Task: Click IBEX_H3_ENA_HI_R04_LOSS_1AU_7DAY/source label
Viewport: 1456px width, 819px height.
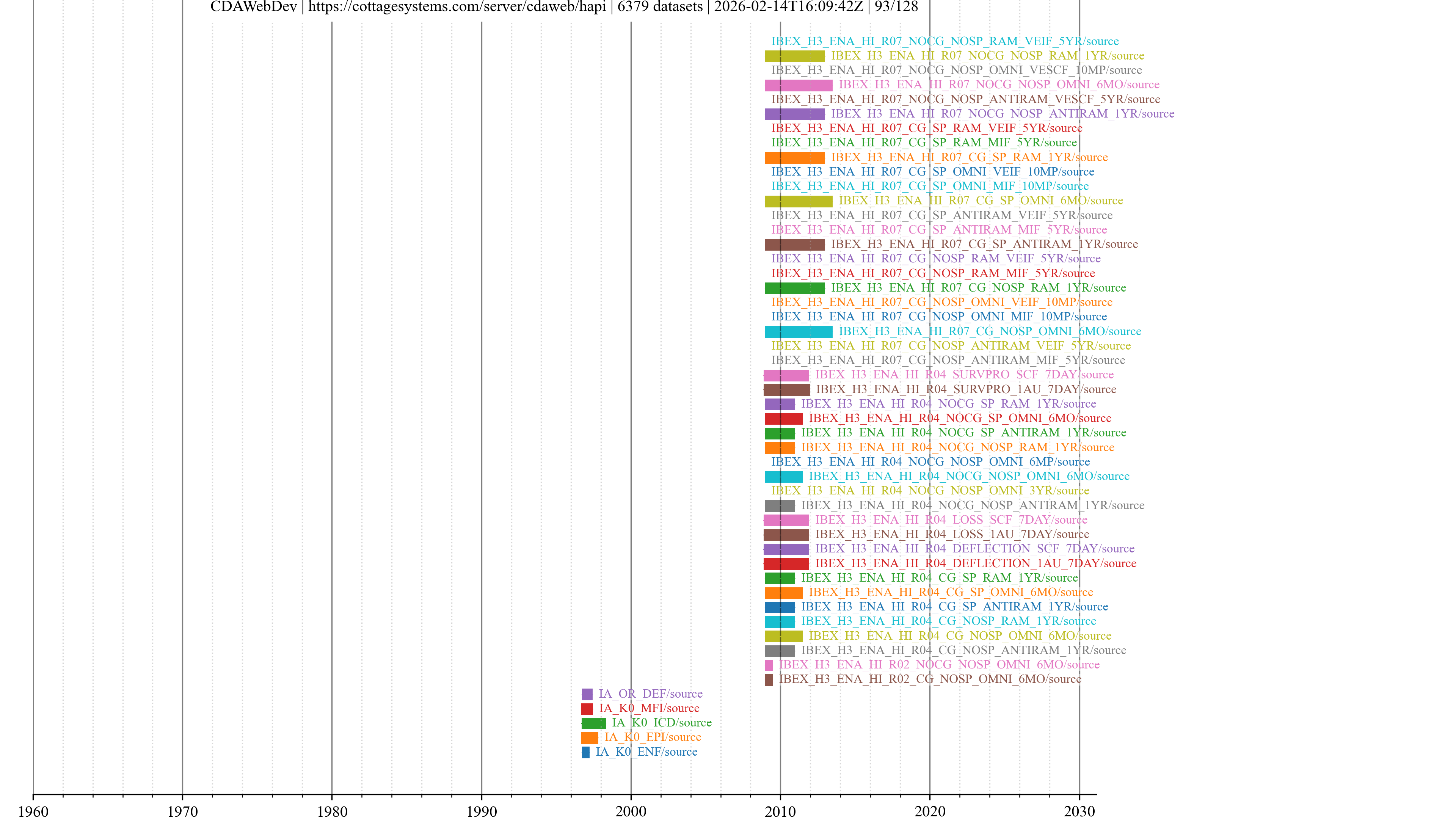Action: pyautogui.click(x=952, y=534)
